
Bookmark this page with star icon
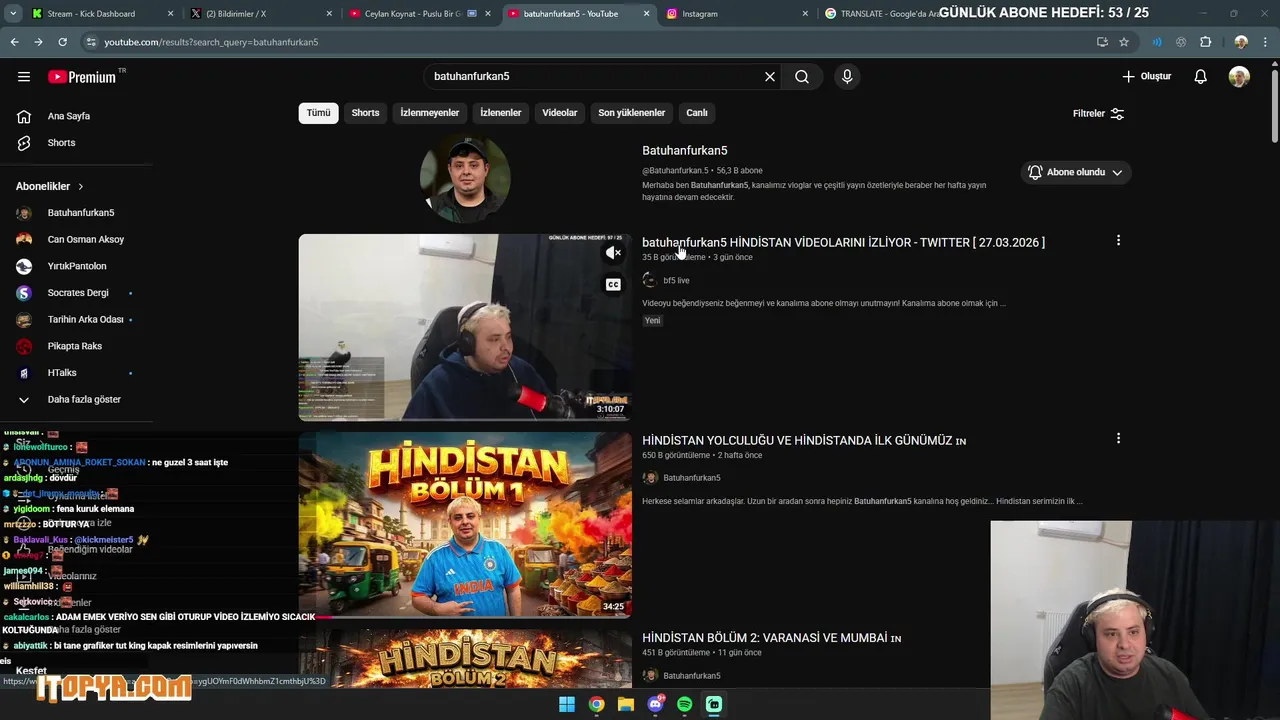point(1124,42)
